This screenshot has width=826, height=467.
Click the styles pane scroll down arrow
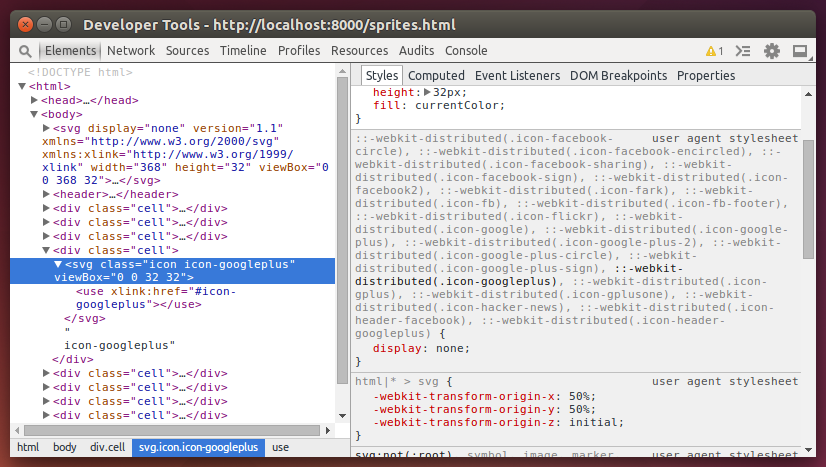(x=809, y=450)
